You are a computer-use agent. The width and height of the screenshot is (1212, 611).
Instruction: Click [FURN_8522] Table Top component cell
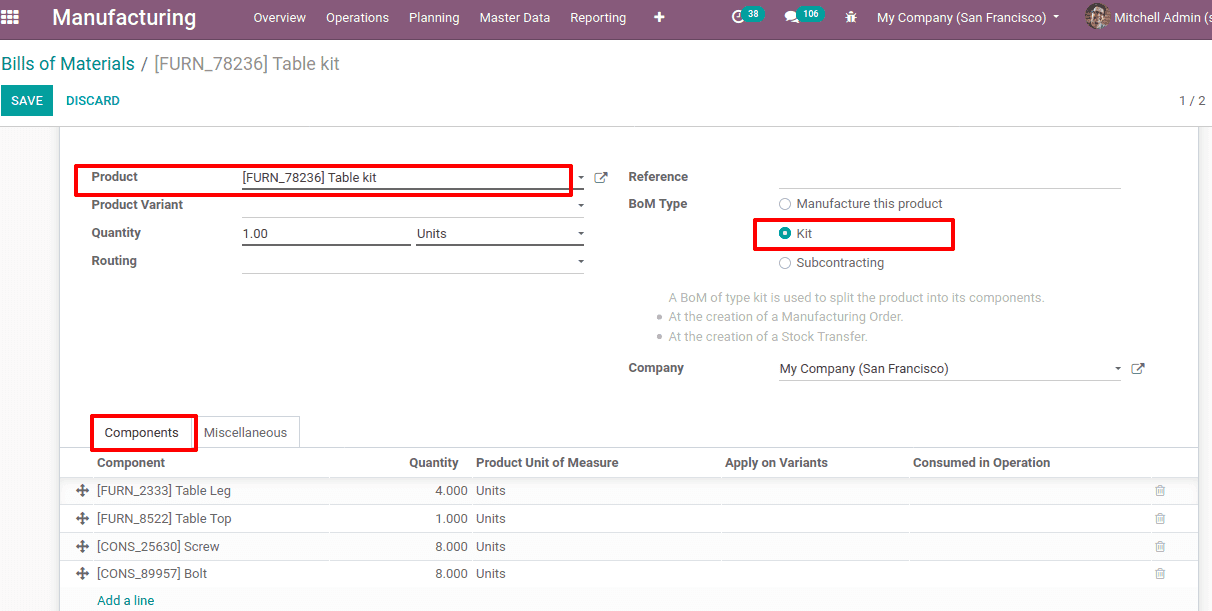[164, 519]
